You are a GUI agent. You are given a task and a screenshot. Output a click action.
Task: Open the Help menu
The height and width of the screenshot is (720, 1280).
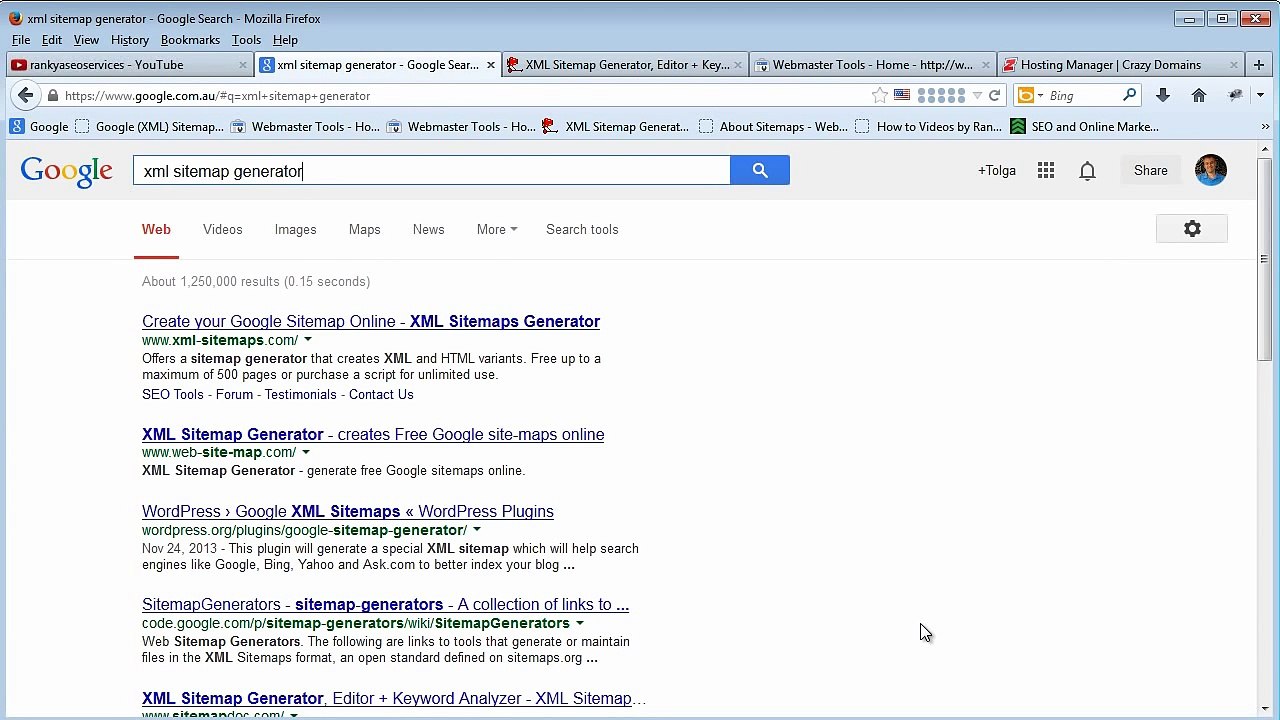pyautogui.click(x=285, y=40)
